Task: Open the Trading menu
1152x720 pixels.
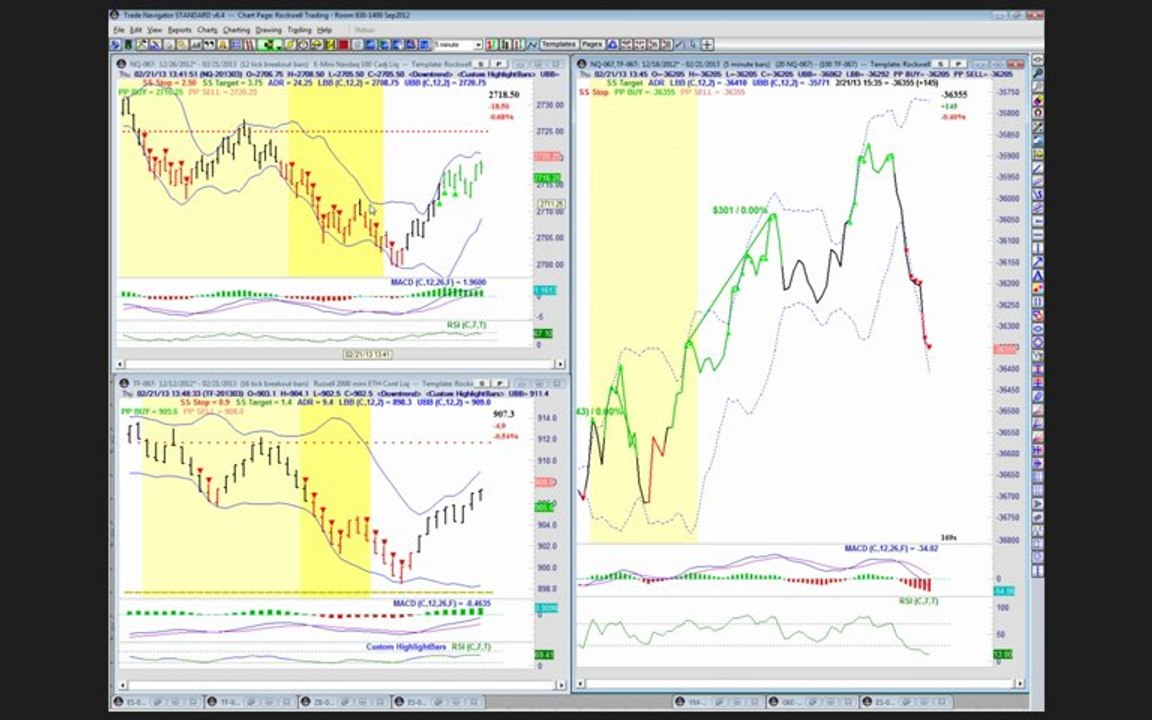Action: (x=299, y=30)
